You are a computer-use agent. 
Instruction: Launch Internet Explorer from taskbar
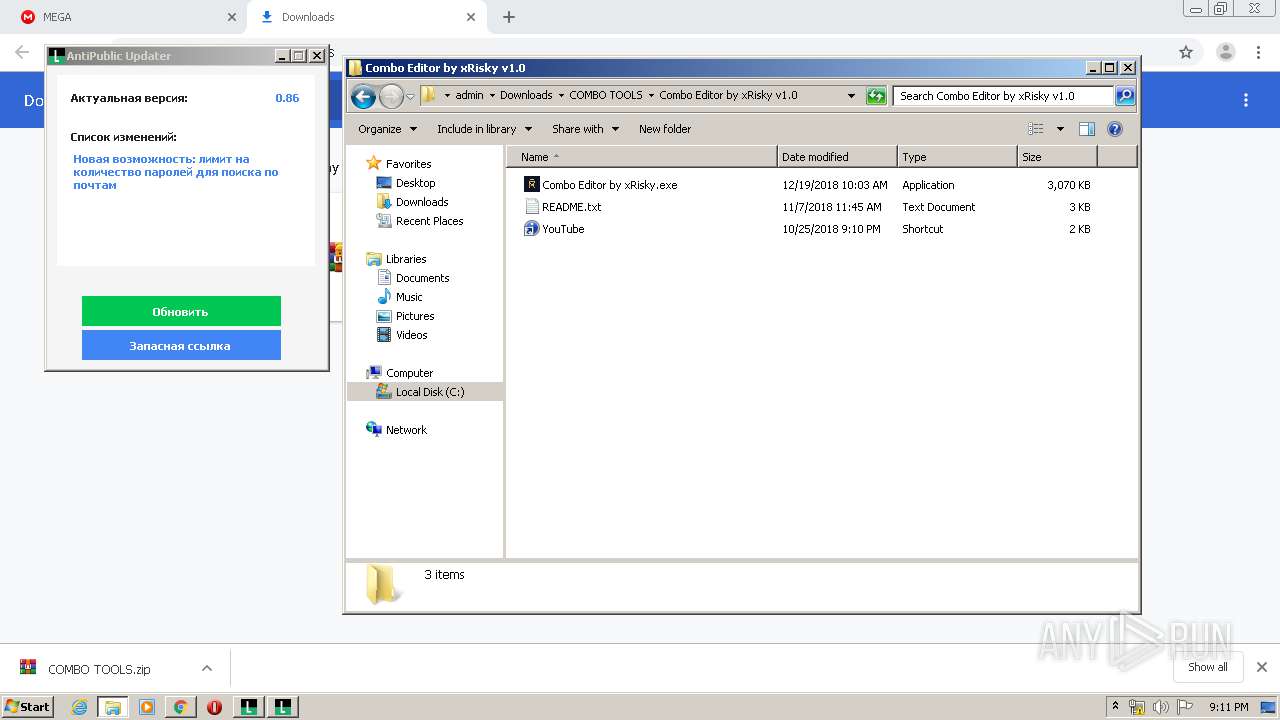[79, 707]
